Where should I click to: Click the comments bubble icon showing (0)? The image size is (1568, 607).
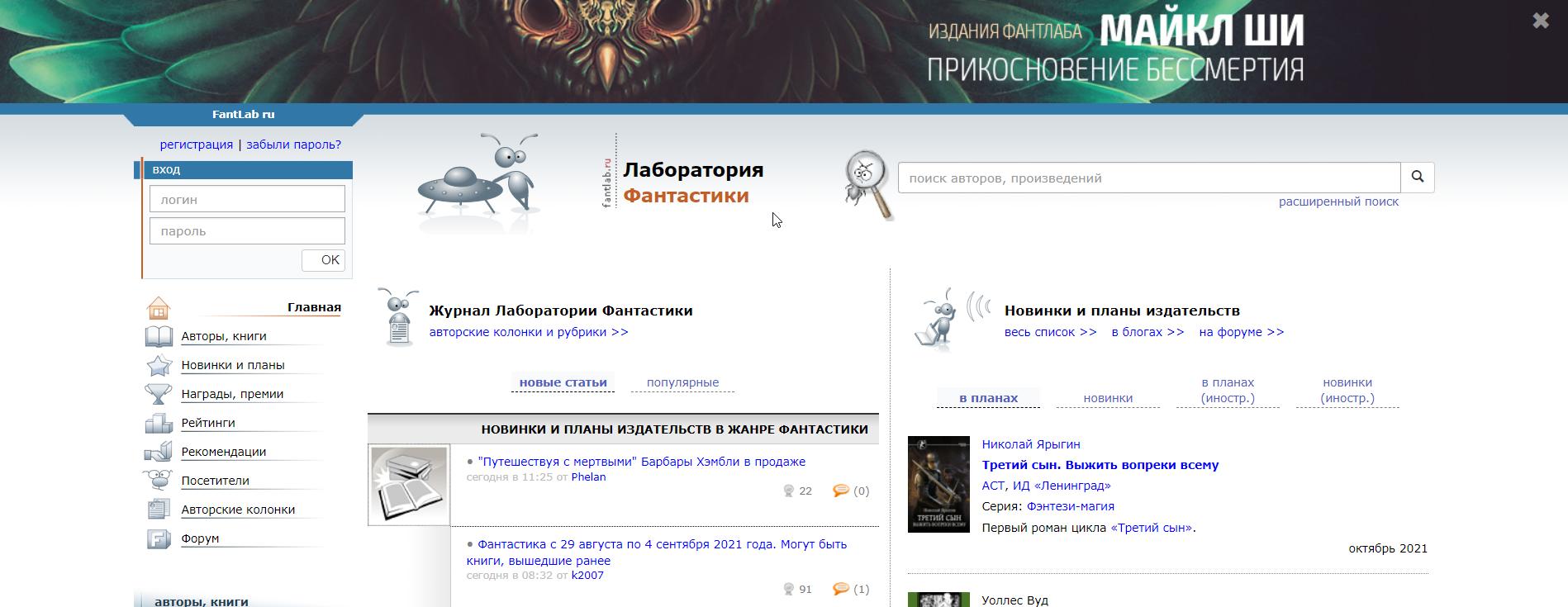[841, 491]
